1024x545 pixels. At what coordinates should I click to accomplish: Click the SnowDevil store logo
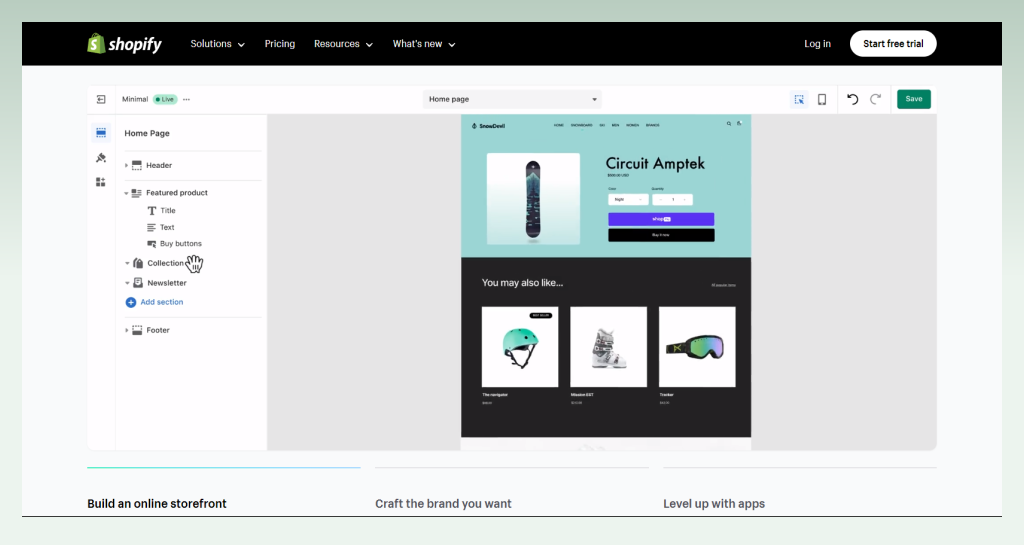(x=488, y=126)
